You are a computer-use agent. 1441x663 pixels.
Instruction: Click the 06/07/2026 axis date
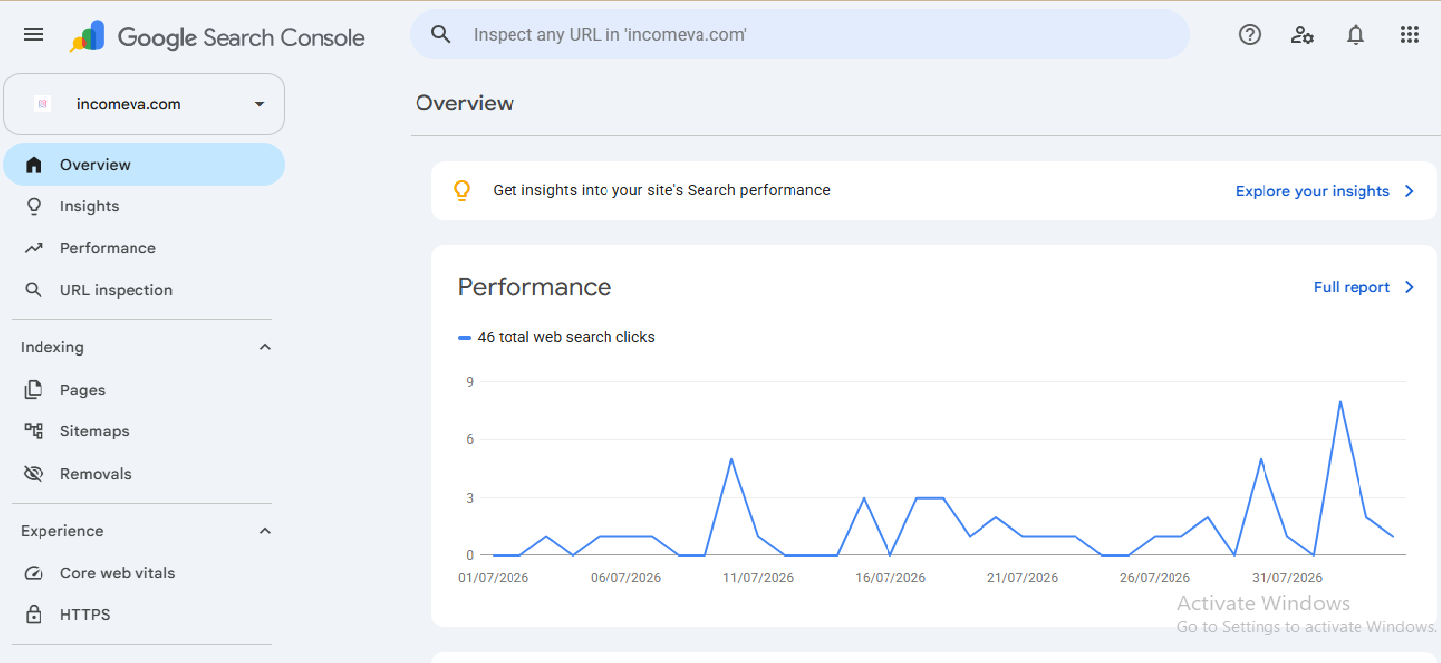pyautogui.click(x=626, y=578)
